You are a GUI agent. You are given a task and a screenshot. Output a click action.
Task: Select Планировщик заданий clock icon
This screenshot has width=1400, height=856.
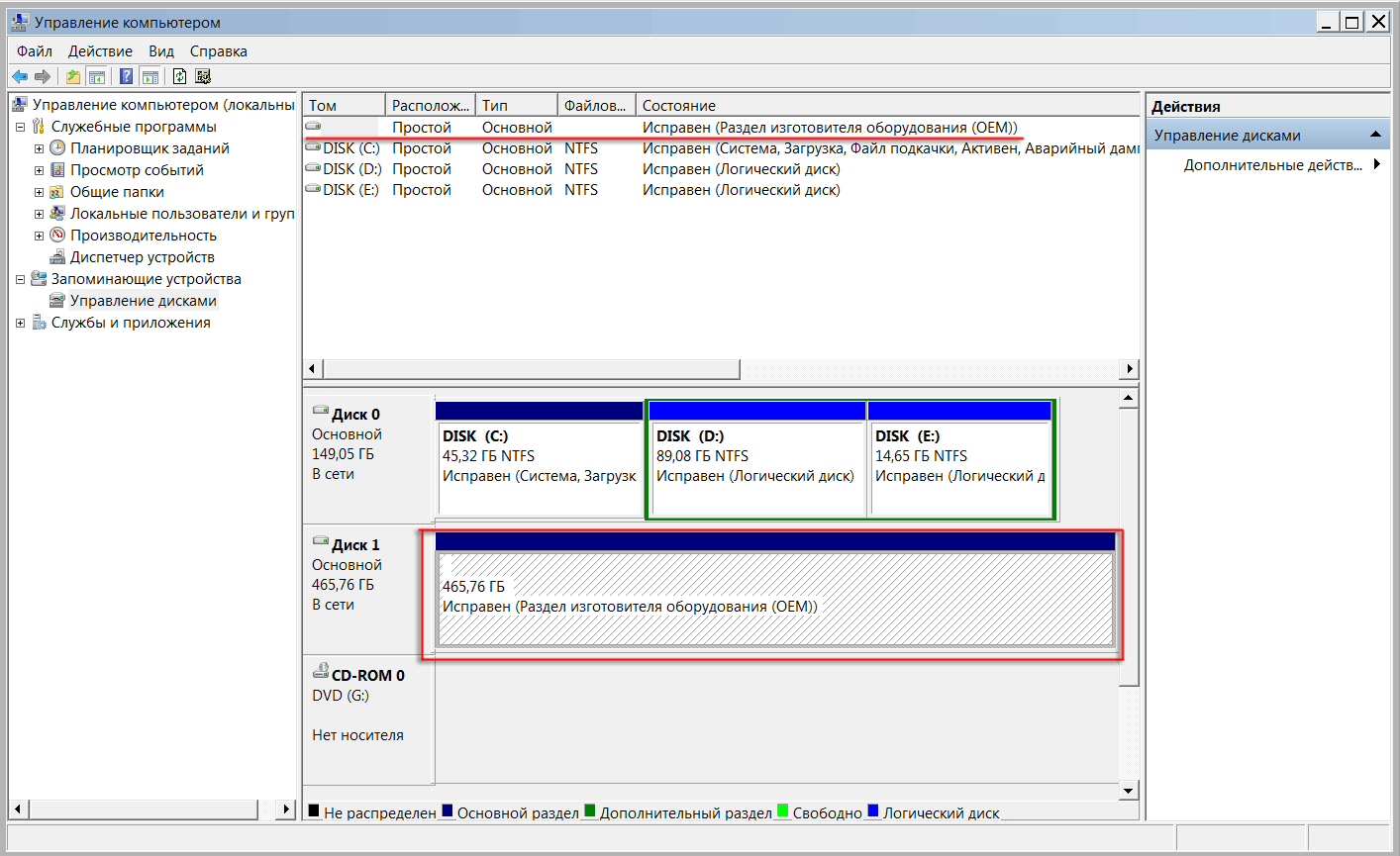[x=57, y=147]
